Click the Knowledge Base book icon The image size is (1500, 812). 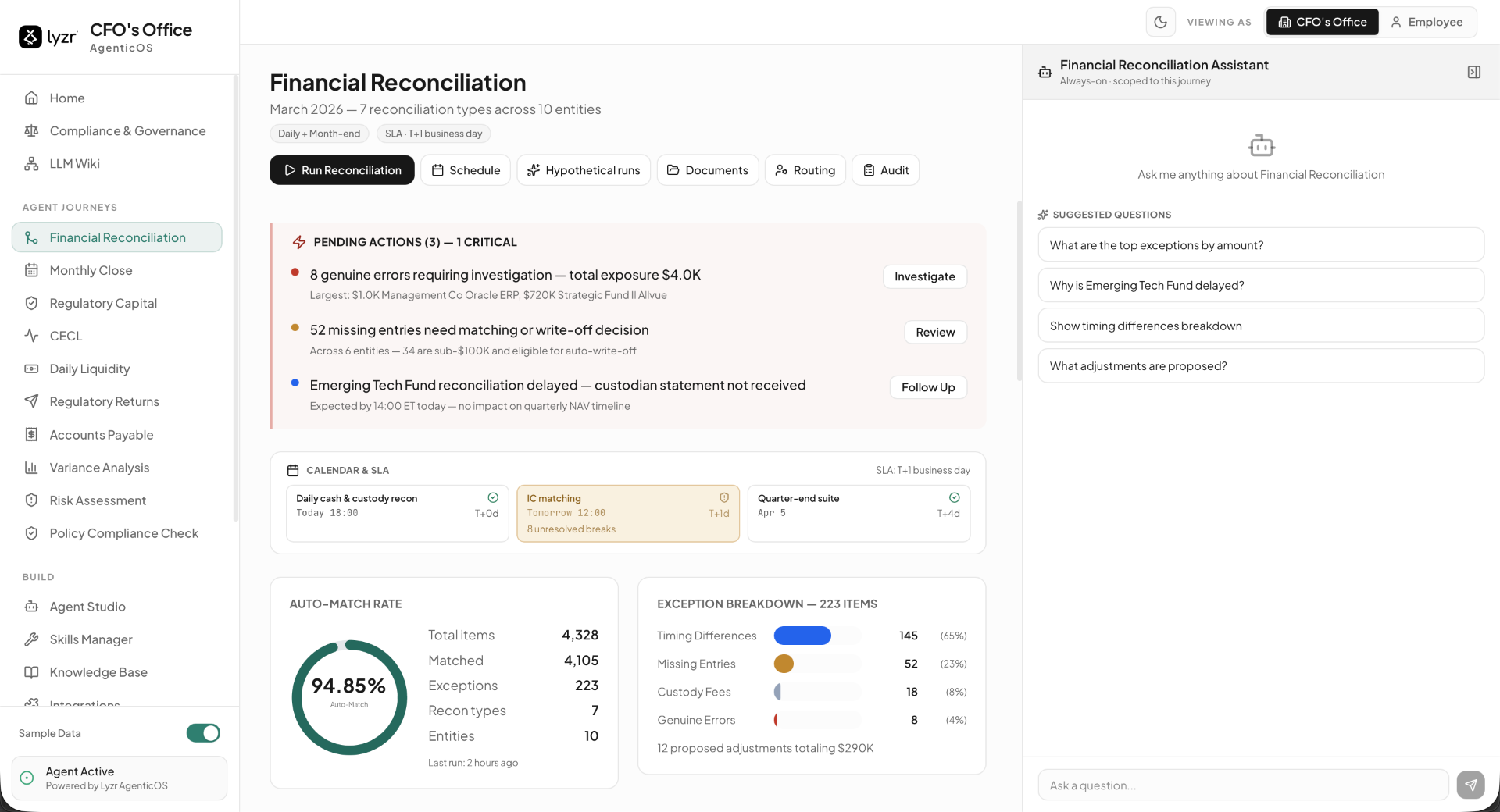[31, 672]
